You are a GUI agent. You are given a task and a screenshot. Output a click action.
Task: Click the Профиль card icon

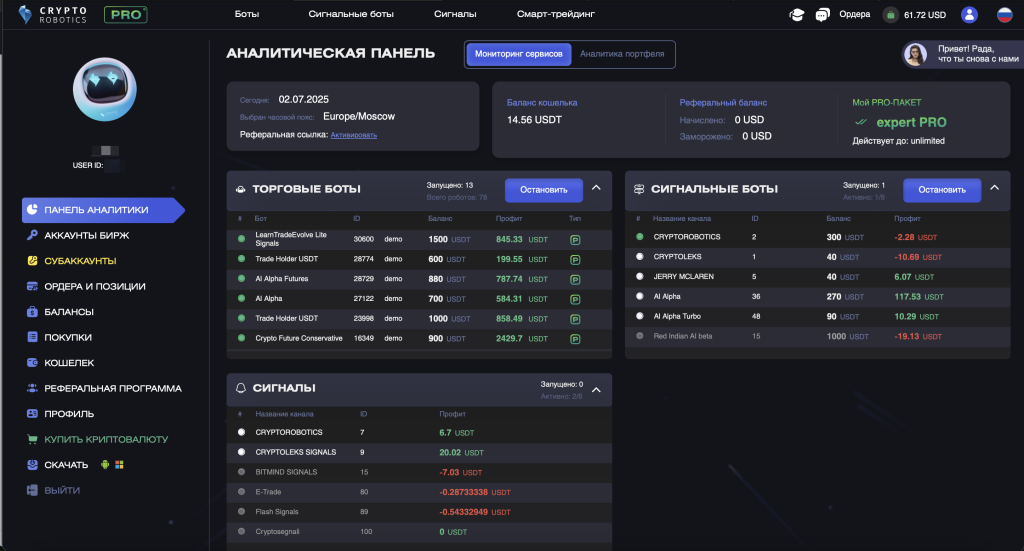click(x=32, y=413)
